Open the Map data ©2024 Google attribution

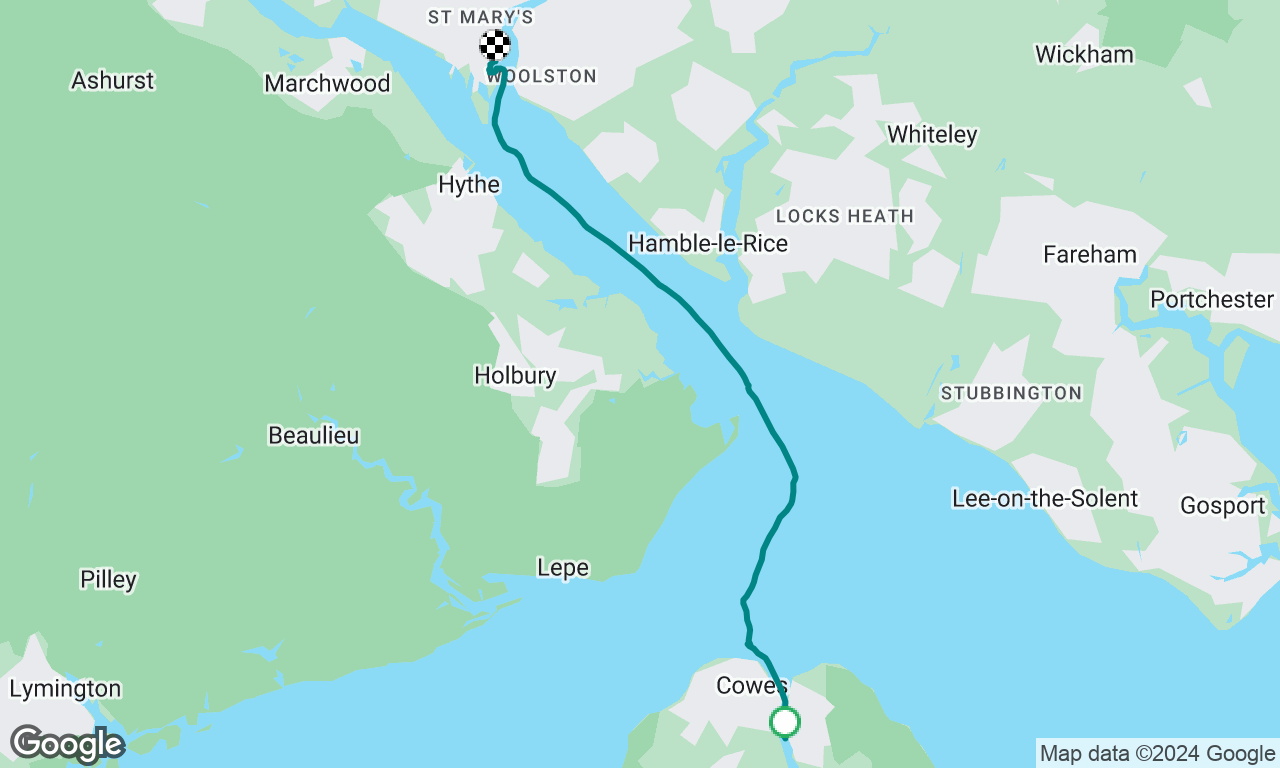(1157, 754)
